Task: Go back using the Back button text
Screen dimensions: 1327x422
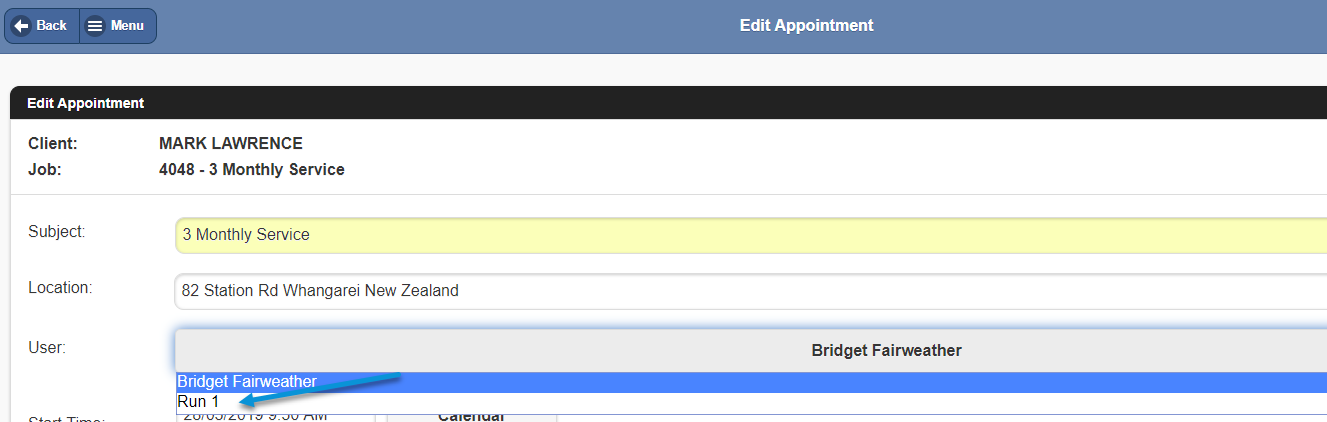Action: point(51,26)
